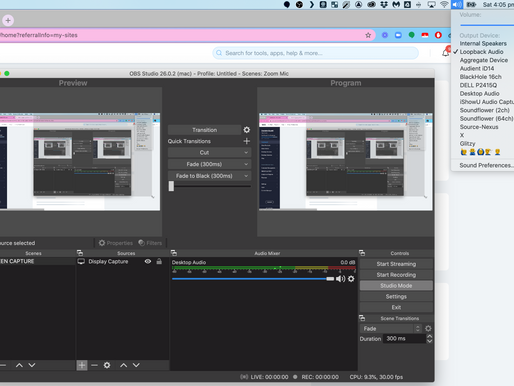Open source properties gear below Sources list

tap(107, 365)
